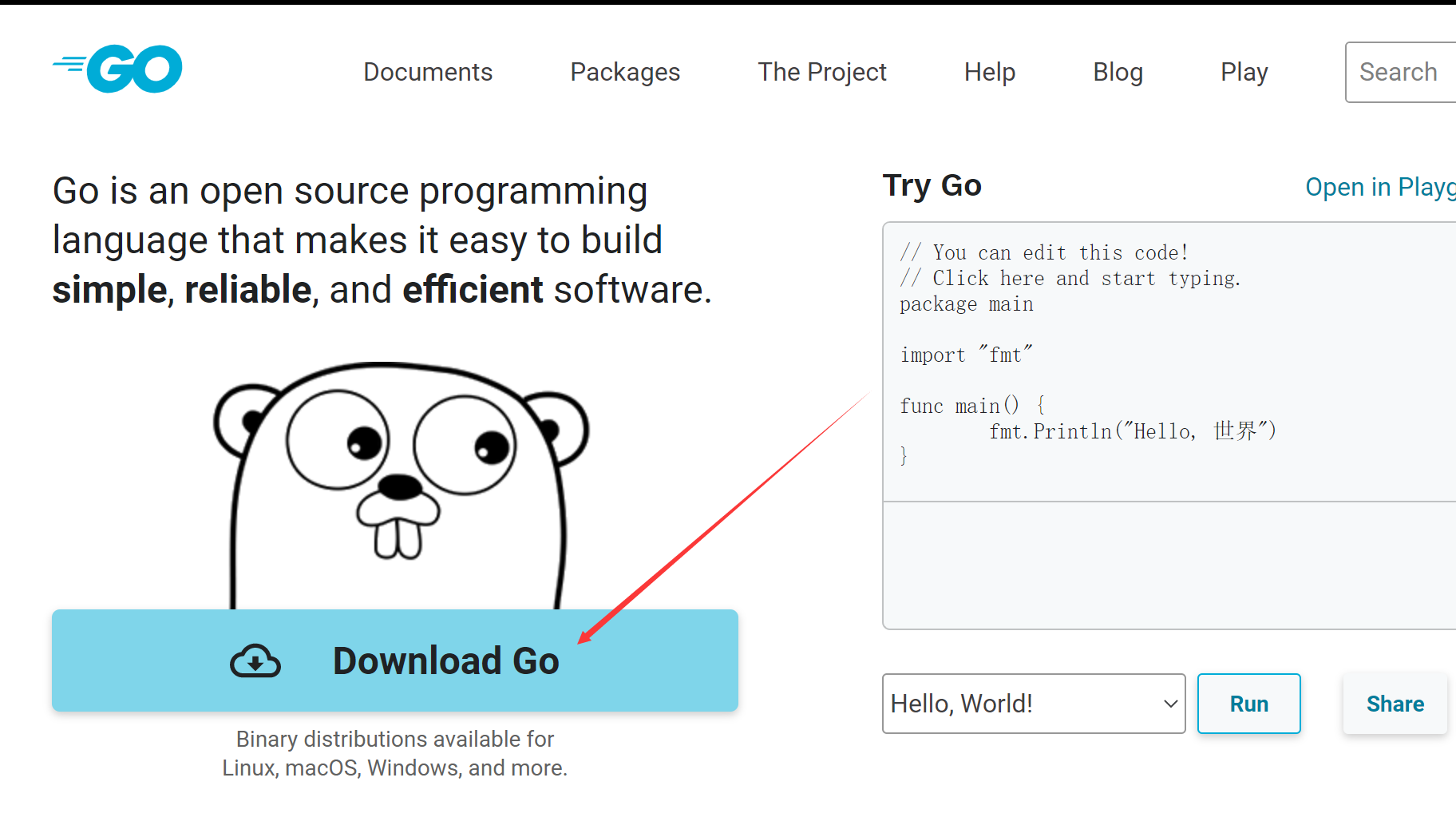
Task: Open the Help page
Action: tap(990, 72)
